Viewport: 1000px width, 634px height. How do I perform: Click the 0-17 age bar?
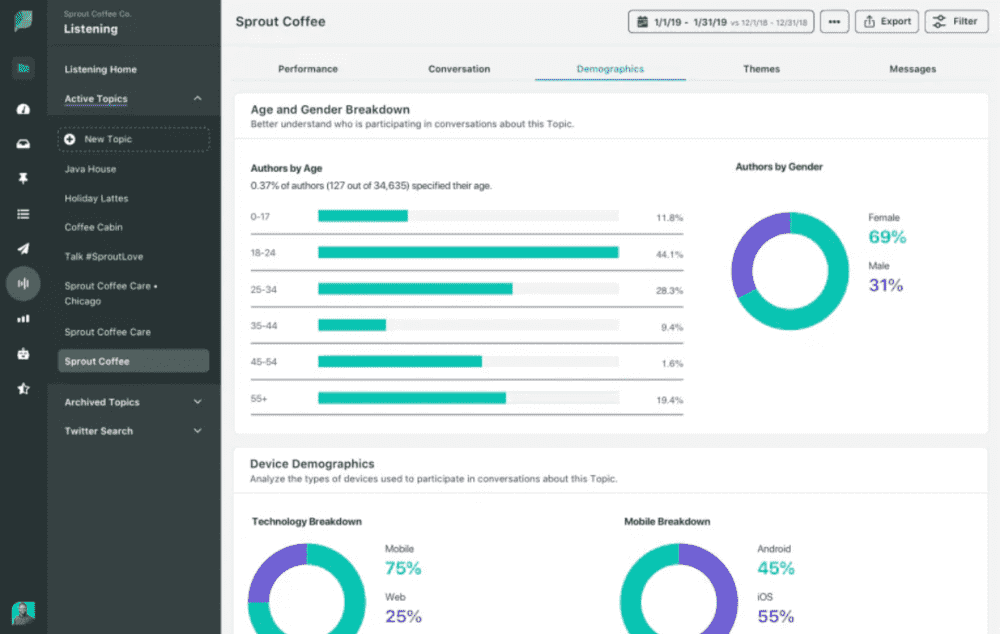(x=363, y=216)
